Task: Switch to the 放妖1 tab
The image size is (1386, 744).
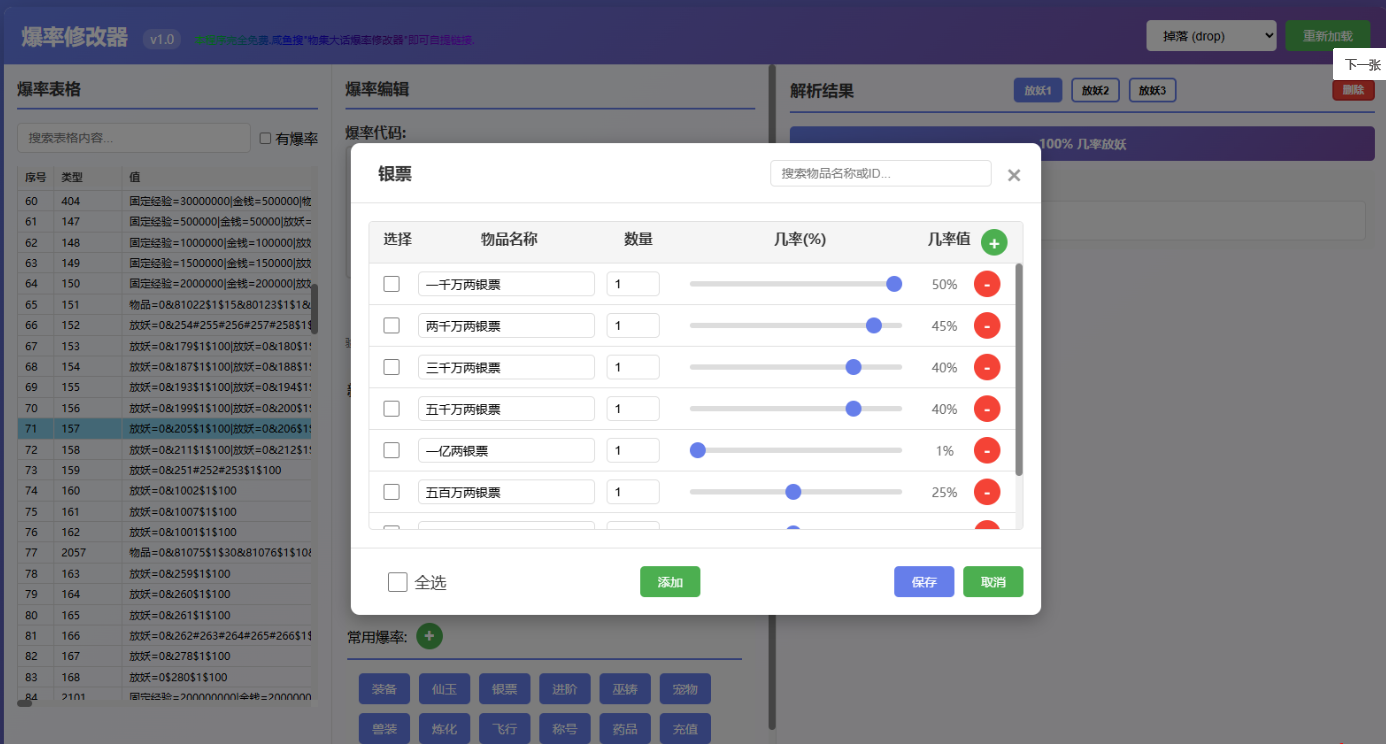Action: [1037, 89]
